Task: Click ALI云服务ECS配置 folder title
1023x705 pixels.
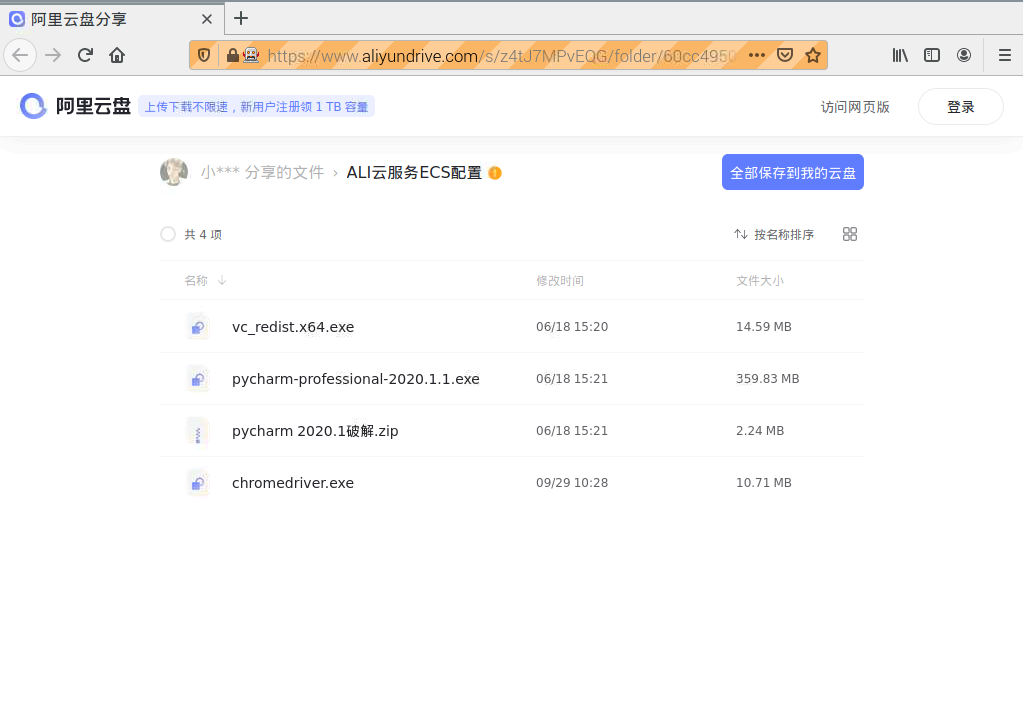Action: coord(414,172)
